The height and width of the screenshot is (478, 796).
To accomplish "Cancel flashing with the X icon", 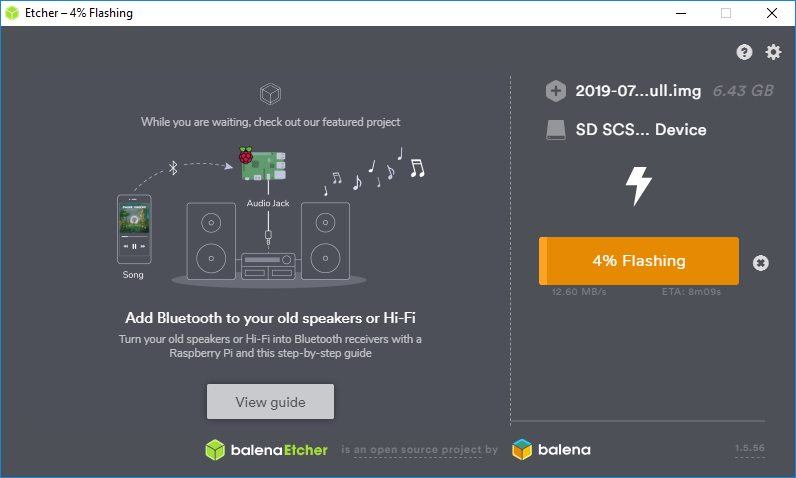I will (x=761, y=262).
